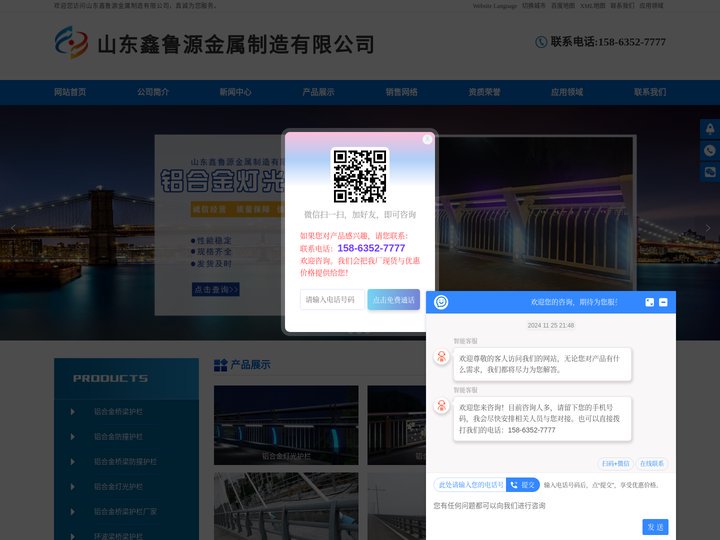The height and width of the screenshot is (540, 720).
Task: Expand 铝合金桥梁防撞护栏 category arrow
Action: click(73, 461)
